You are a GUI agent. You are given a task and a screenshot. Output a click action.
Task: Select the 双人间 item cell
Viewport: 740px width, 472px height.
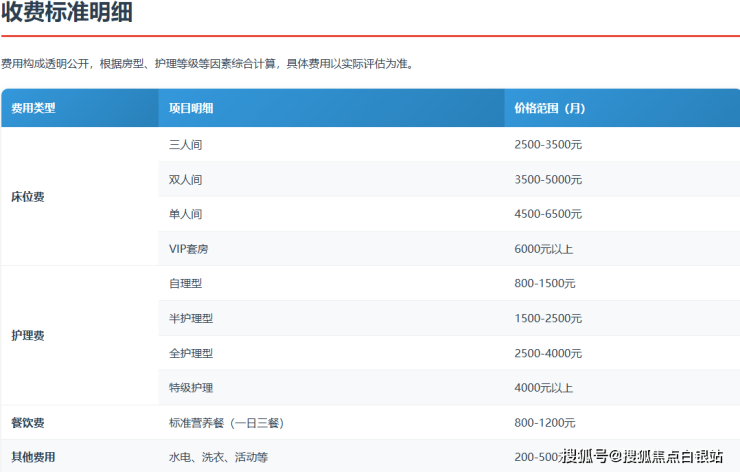[x=186, y=180]
